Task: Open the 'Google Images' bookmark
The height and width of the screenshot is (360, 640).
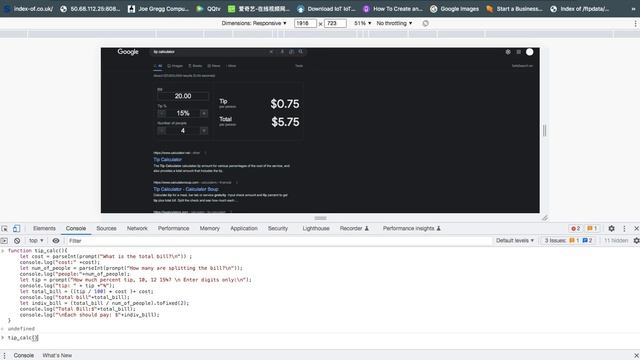Action: point(454,9)
